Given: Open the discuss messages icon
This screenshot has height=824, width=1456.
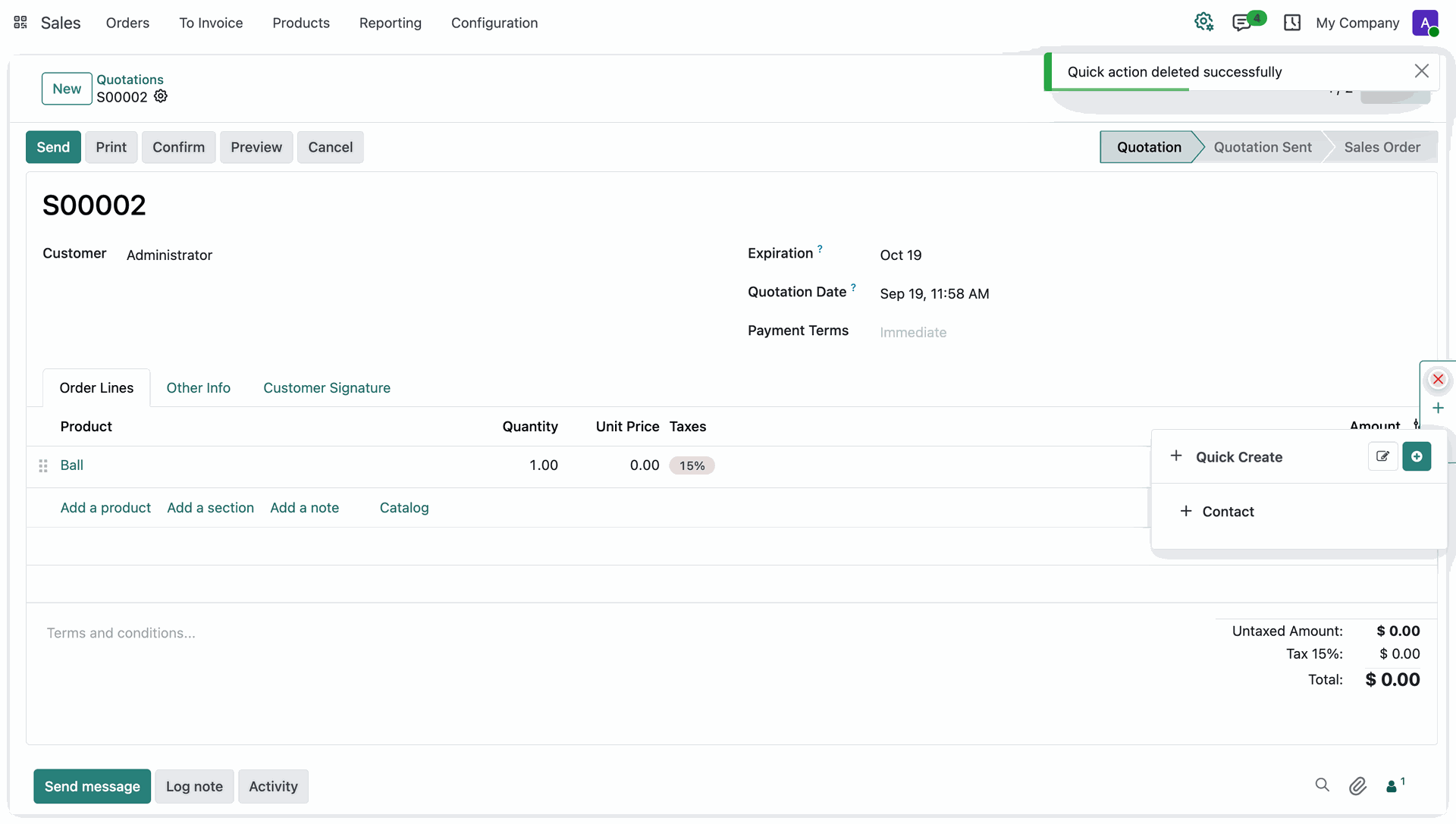Looking at the screenshot, I should (x=1242, y=23).
